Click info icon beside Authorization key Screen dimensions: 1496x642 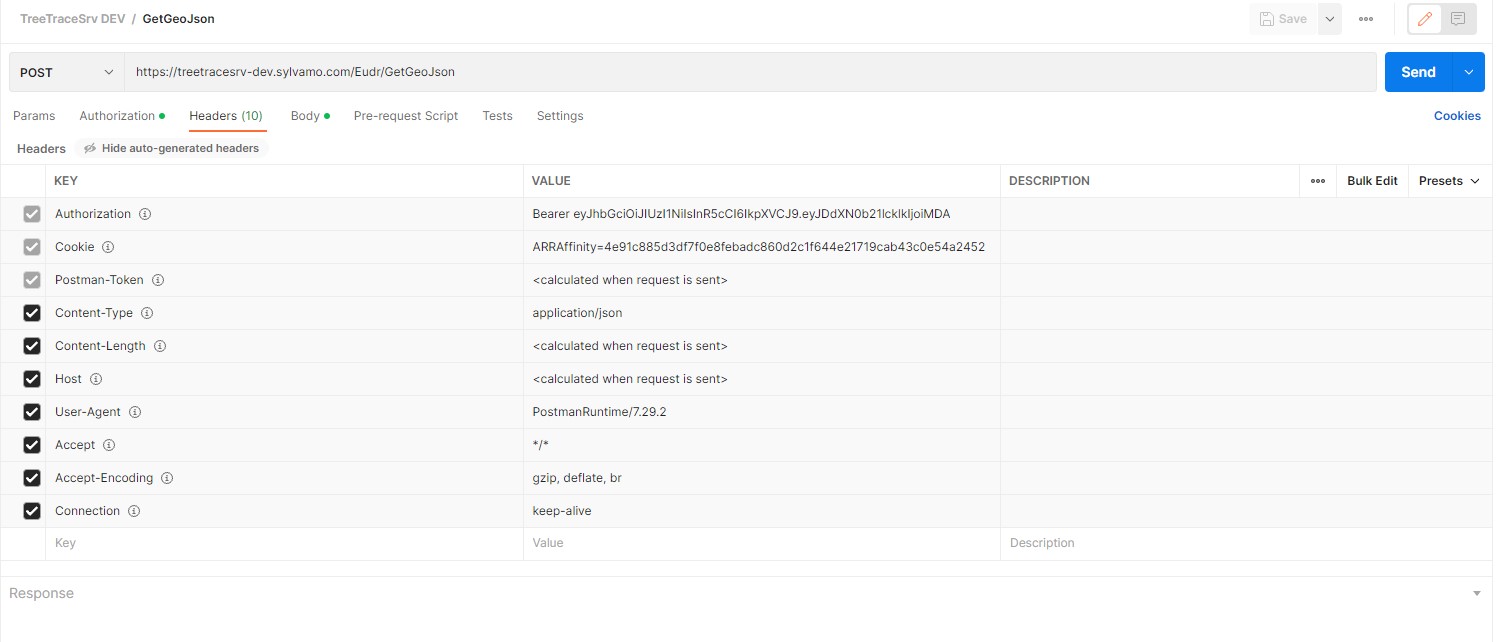pyautogui.click(x=145, y=214)
